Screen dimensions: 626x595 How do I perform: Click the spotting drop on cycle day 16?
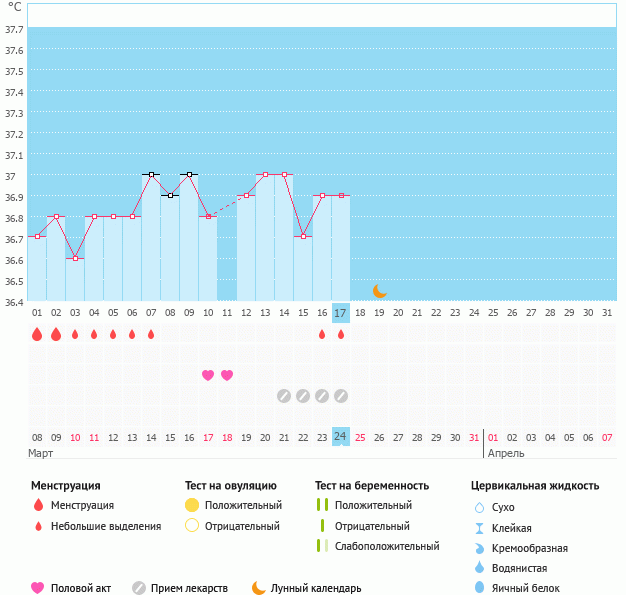[x=322, y=334]
